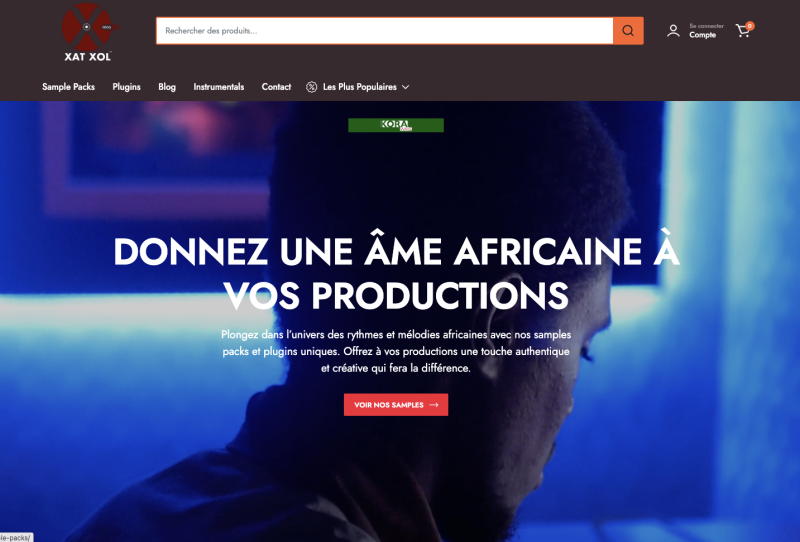The height and width of the screenshot is (542, 800).
Task: Click the orange search magnifier button
Action: click(628, 31)
